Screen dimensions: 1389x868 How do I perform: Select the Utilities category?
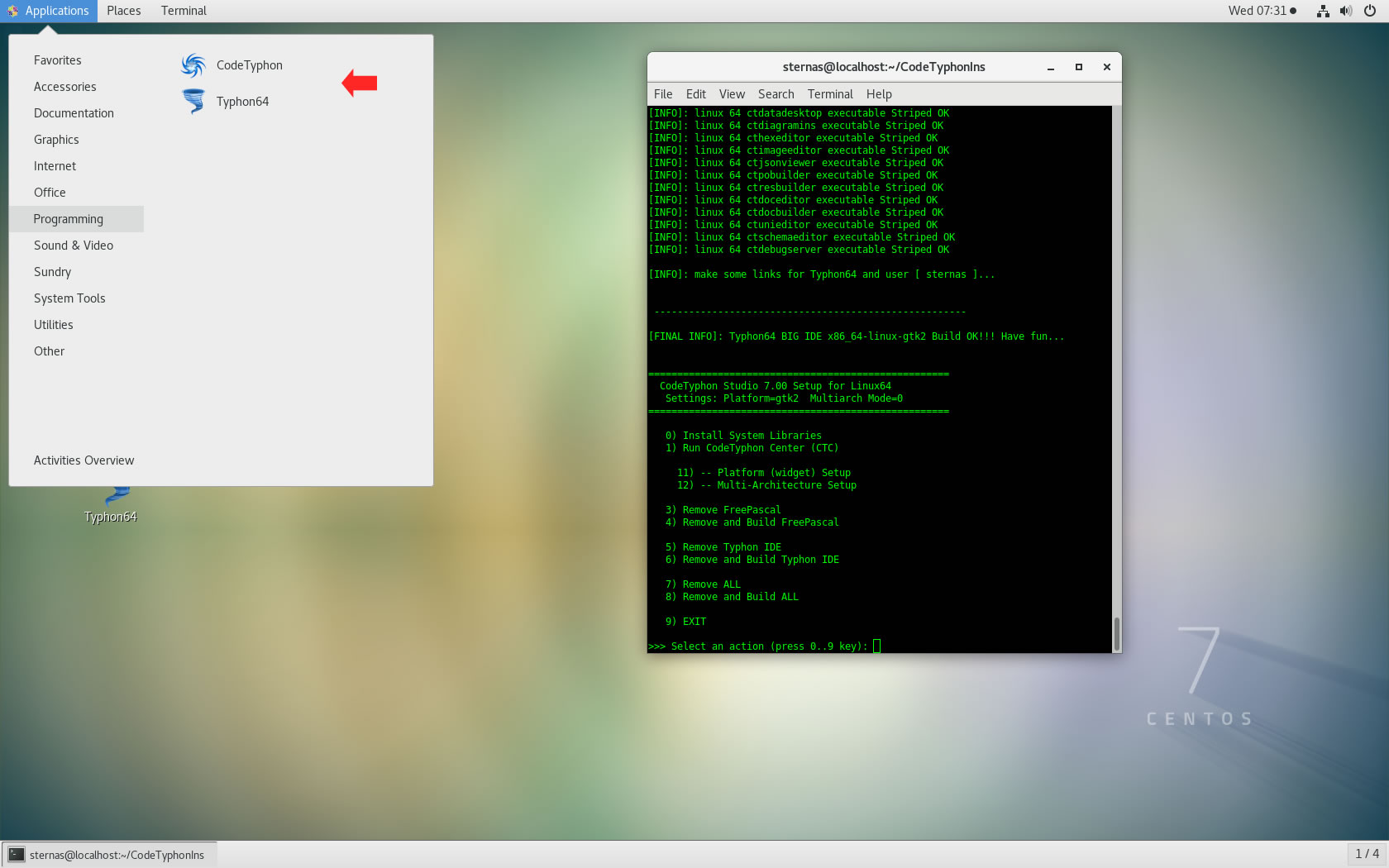76,325
